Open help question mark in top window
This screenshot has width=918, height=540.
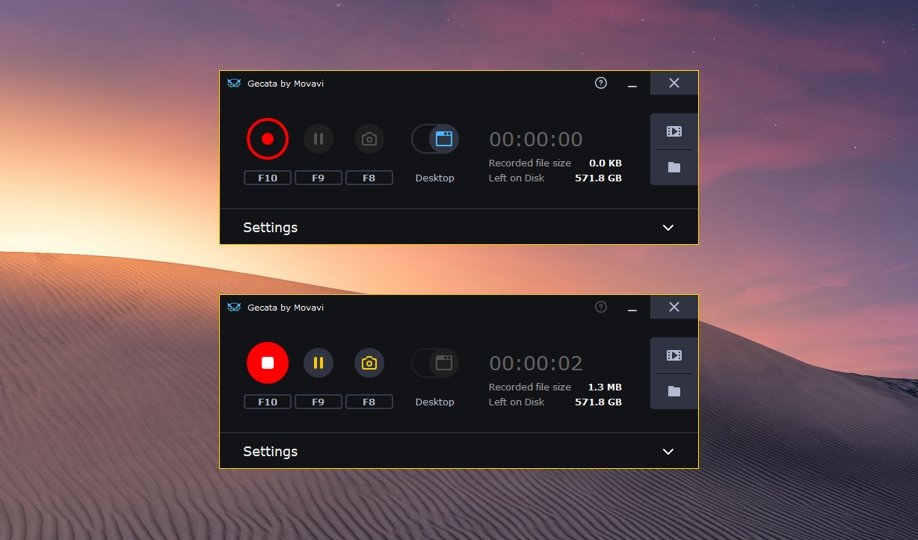point(601,83)
